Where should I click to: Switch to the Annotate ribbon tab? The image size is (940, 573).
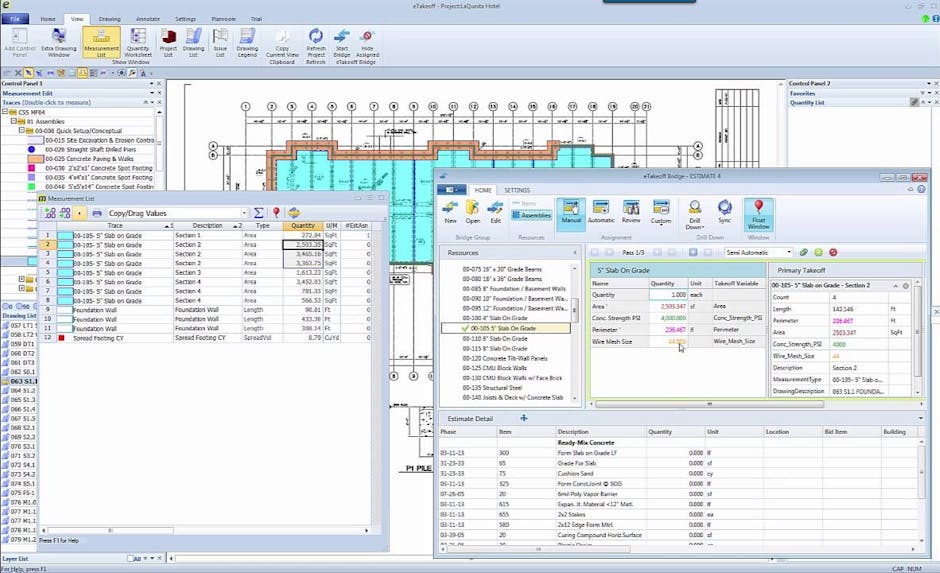point(147,19)
